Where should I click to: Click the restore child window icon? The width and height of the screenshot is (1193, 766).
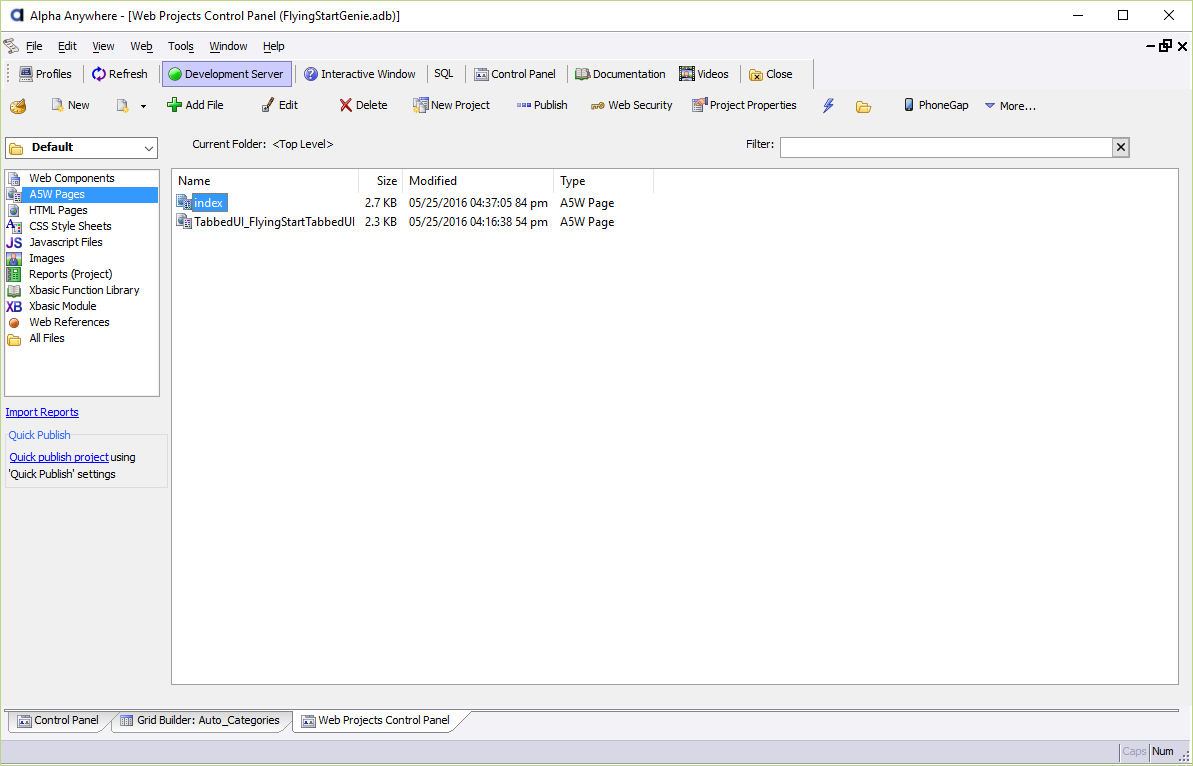pyautogui.click(x=1166, y=46)
